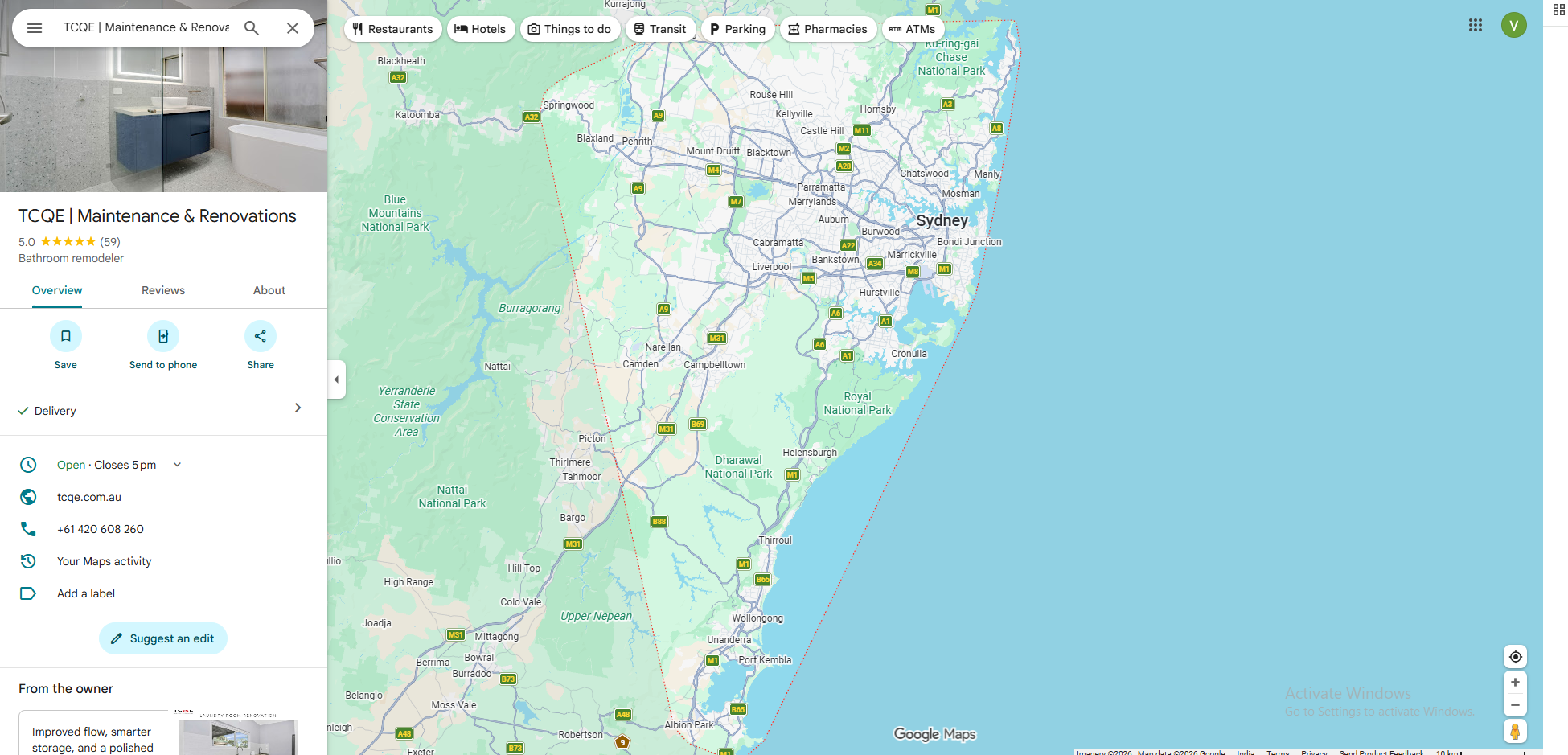Click the Send to phone icon
This screenshot has width=1568, height=755.
coord(163,336)
